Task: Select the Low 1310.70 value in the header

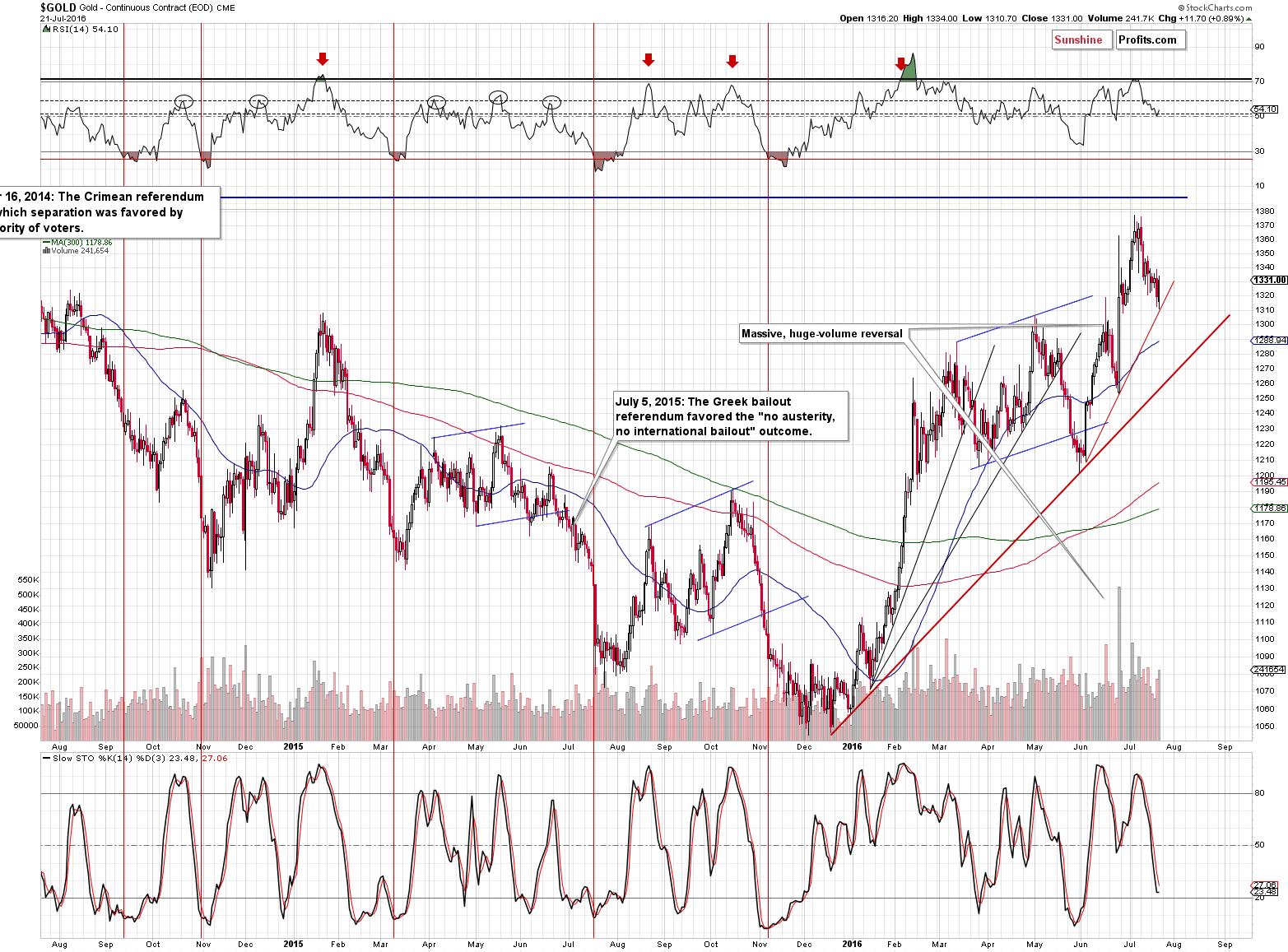Action: click(989, 18)
